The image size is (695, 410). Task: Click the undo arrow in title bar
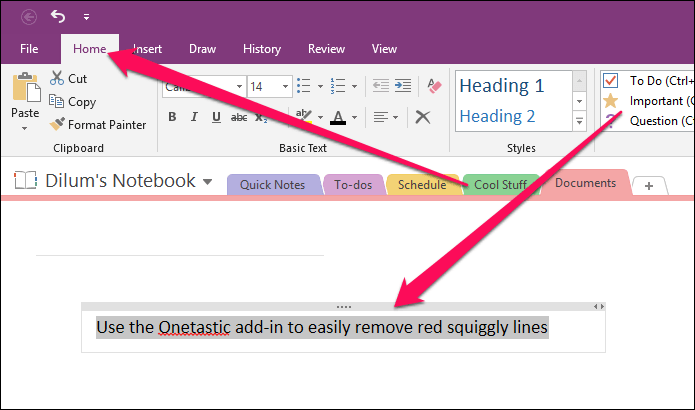pyautogui.click(x=58, y=17)
